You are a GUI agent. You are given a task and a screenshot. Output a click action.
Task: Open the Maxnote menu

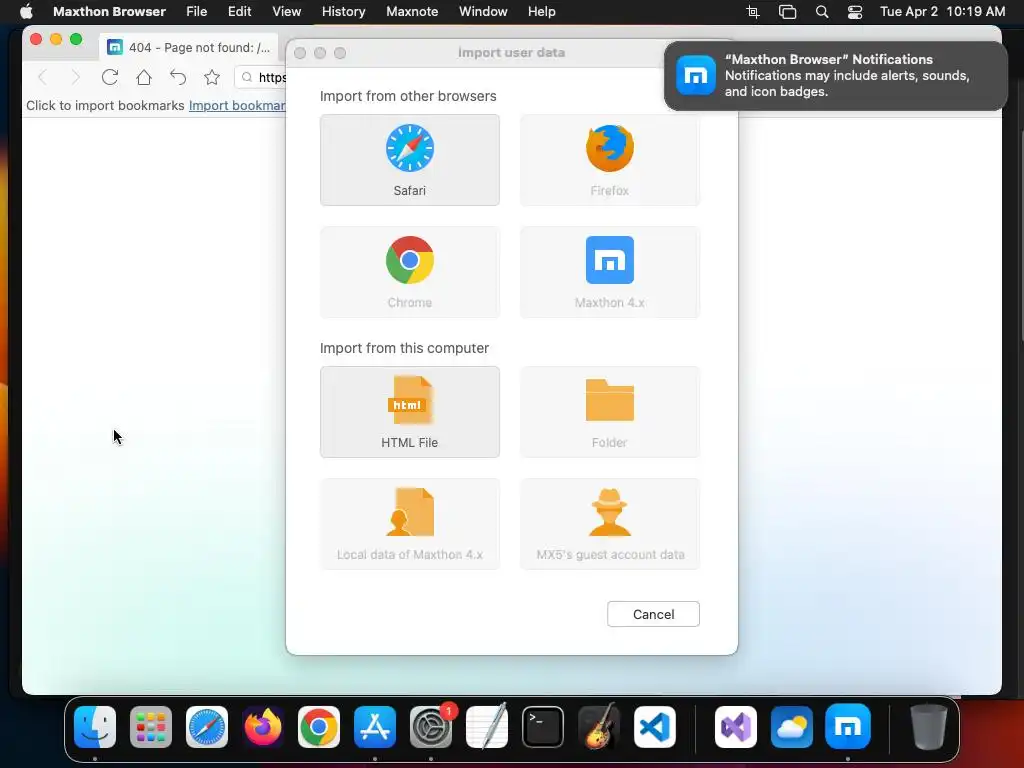412,12
